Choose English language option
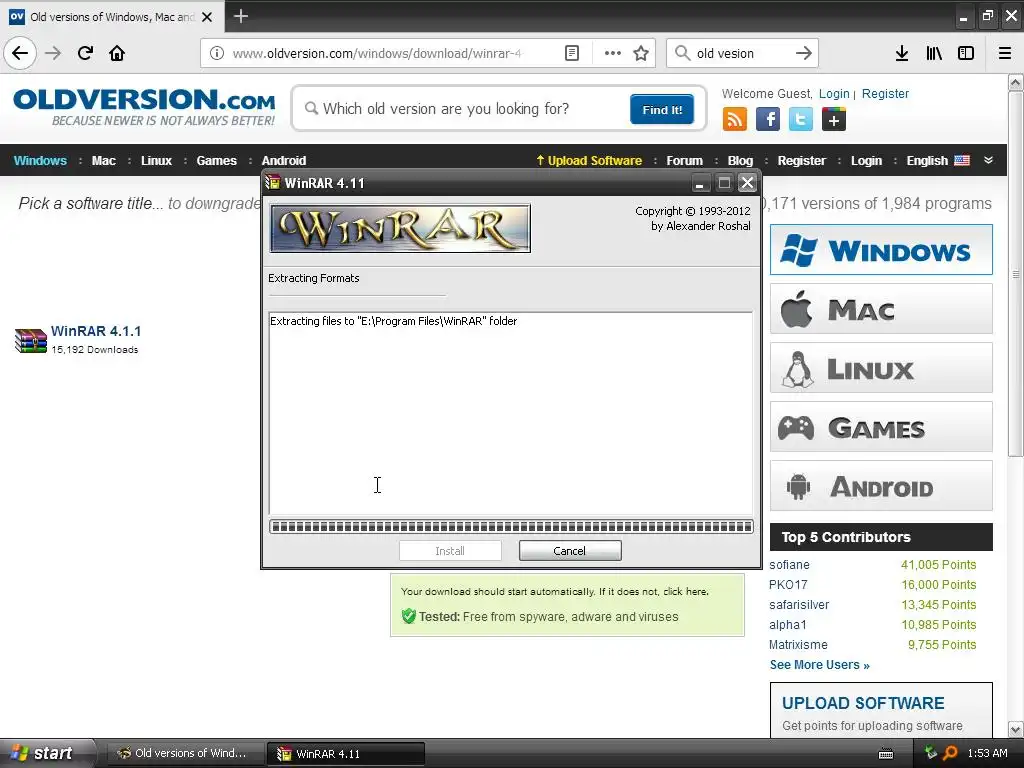 click(x=927, y=160)
